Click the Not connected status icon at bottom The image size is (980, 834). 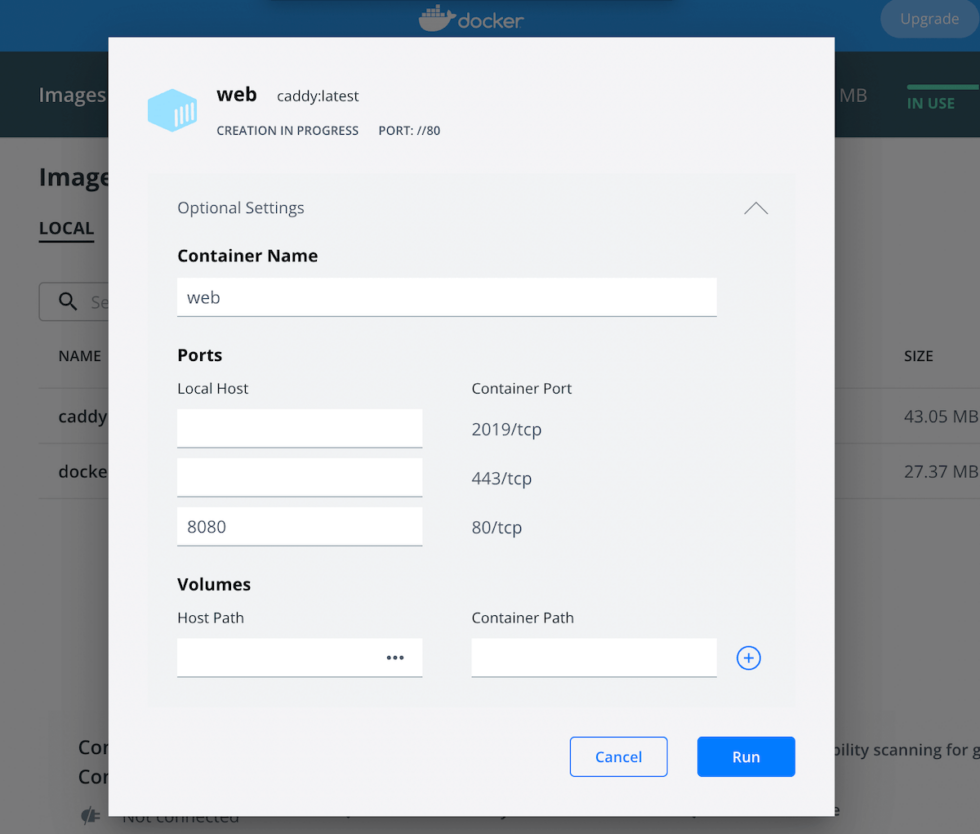click(90, 816)
